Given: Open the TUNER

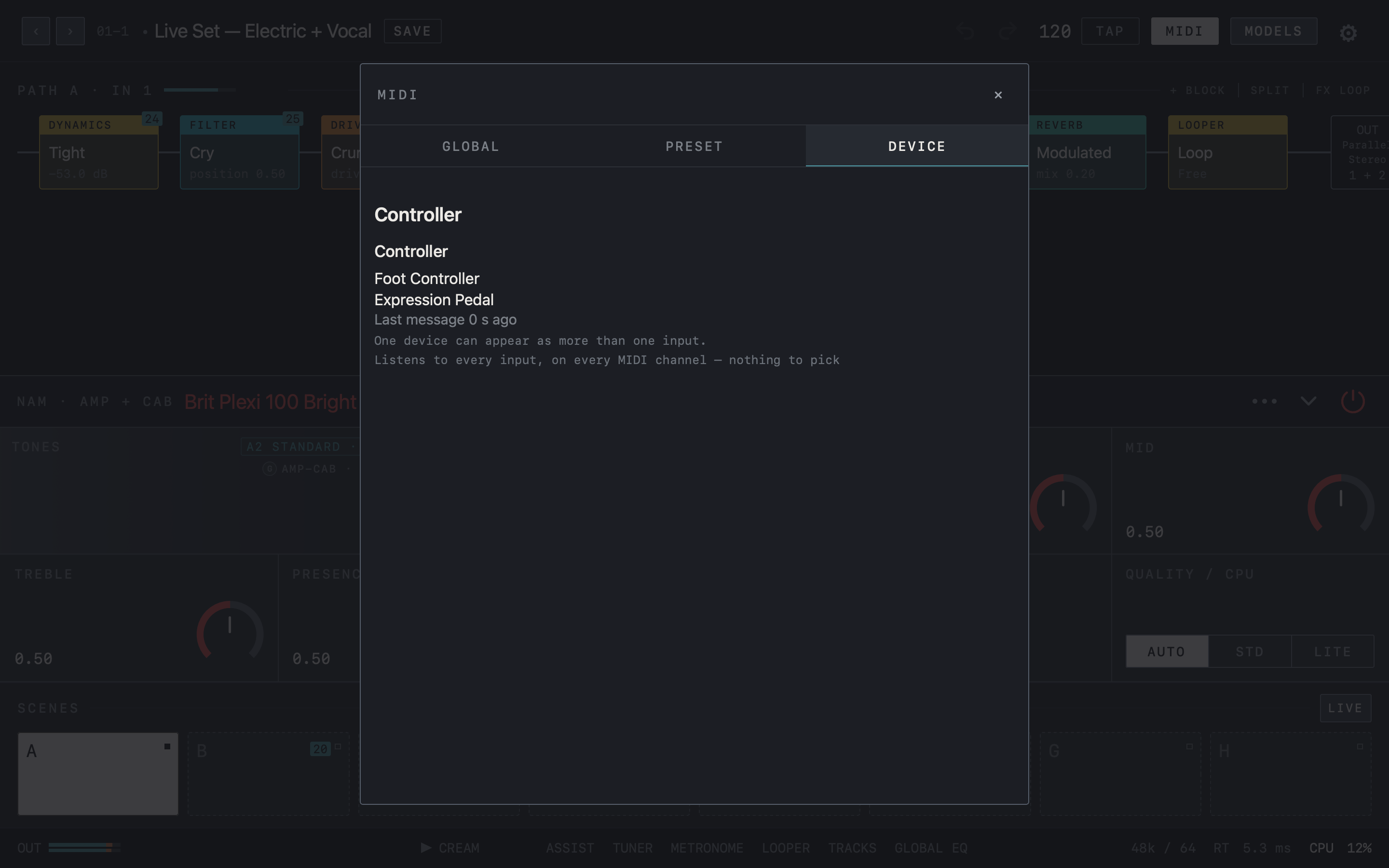Looking at the screenshot, I should click(632, 848).
